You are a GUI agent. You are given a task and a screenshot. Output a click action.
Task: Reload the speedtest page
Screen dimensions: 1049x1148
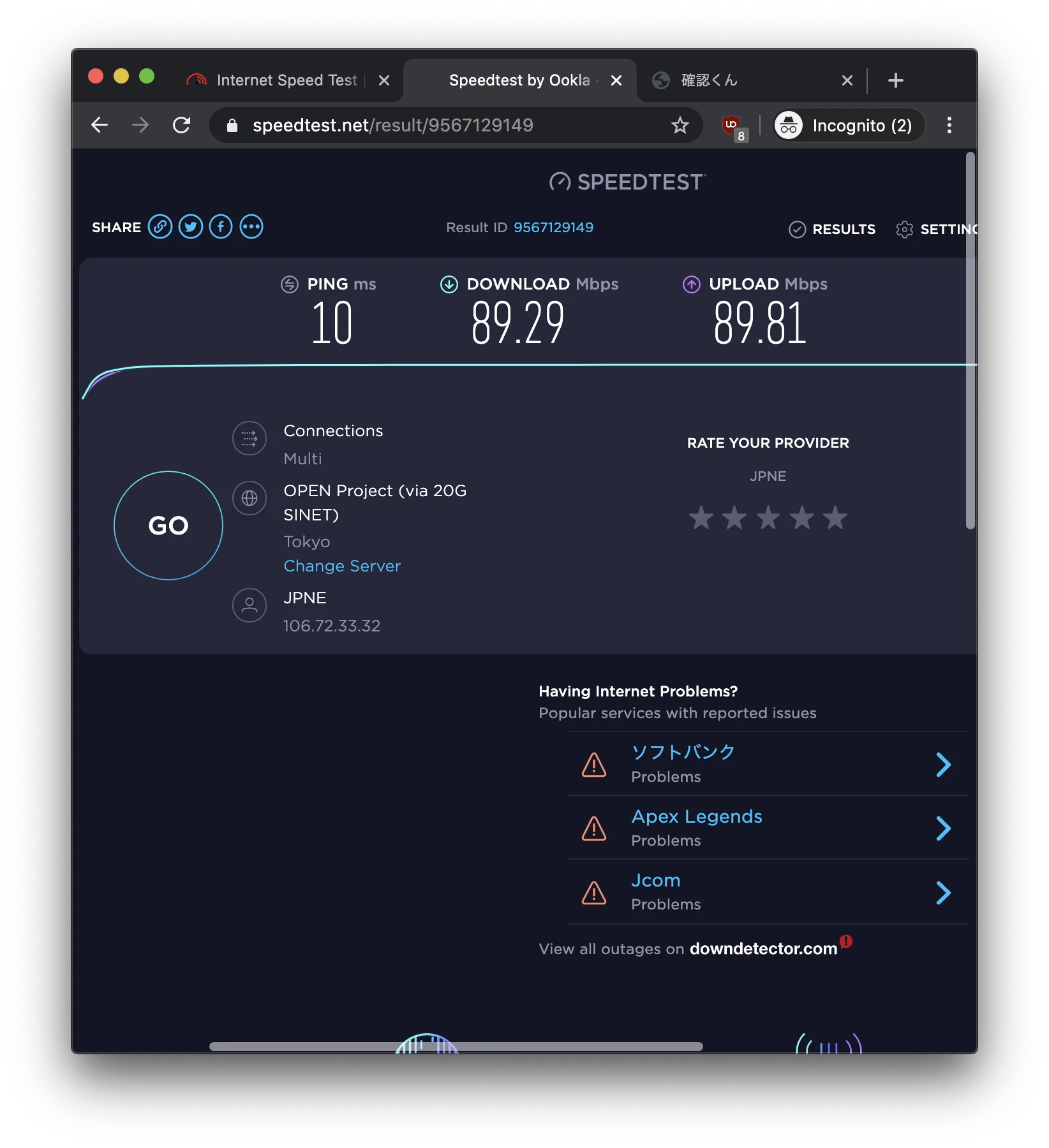pos(182,126)
